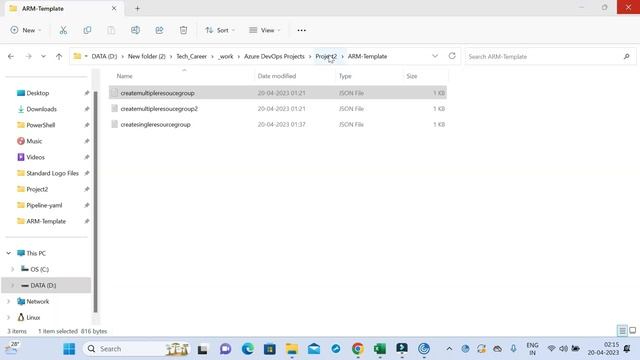Select createsingleresourcegroup JSON file

coord(278,124)
